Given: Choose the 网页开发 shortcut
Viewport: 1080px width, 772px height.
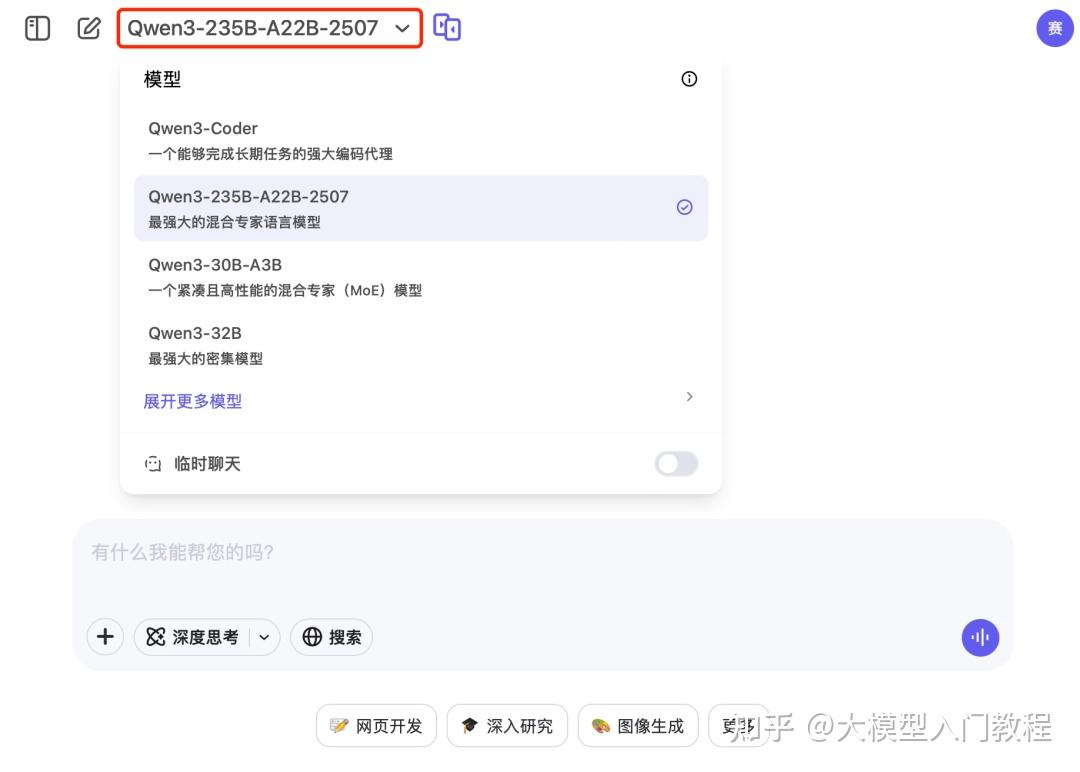Looking at the screenshot, I should coord(376,726).
